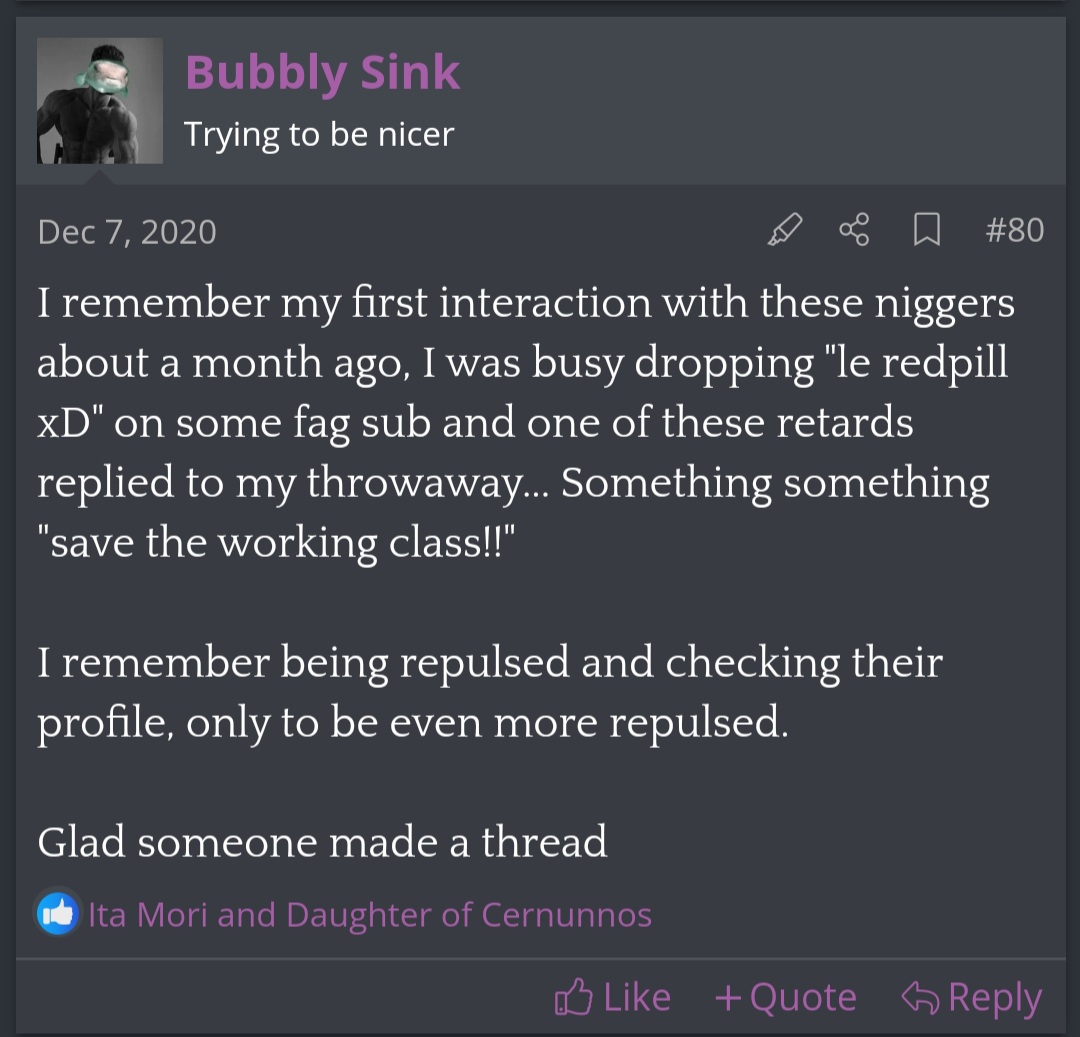Click the highlighter pen icon

coord(785,231)
